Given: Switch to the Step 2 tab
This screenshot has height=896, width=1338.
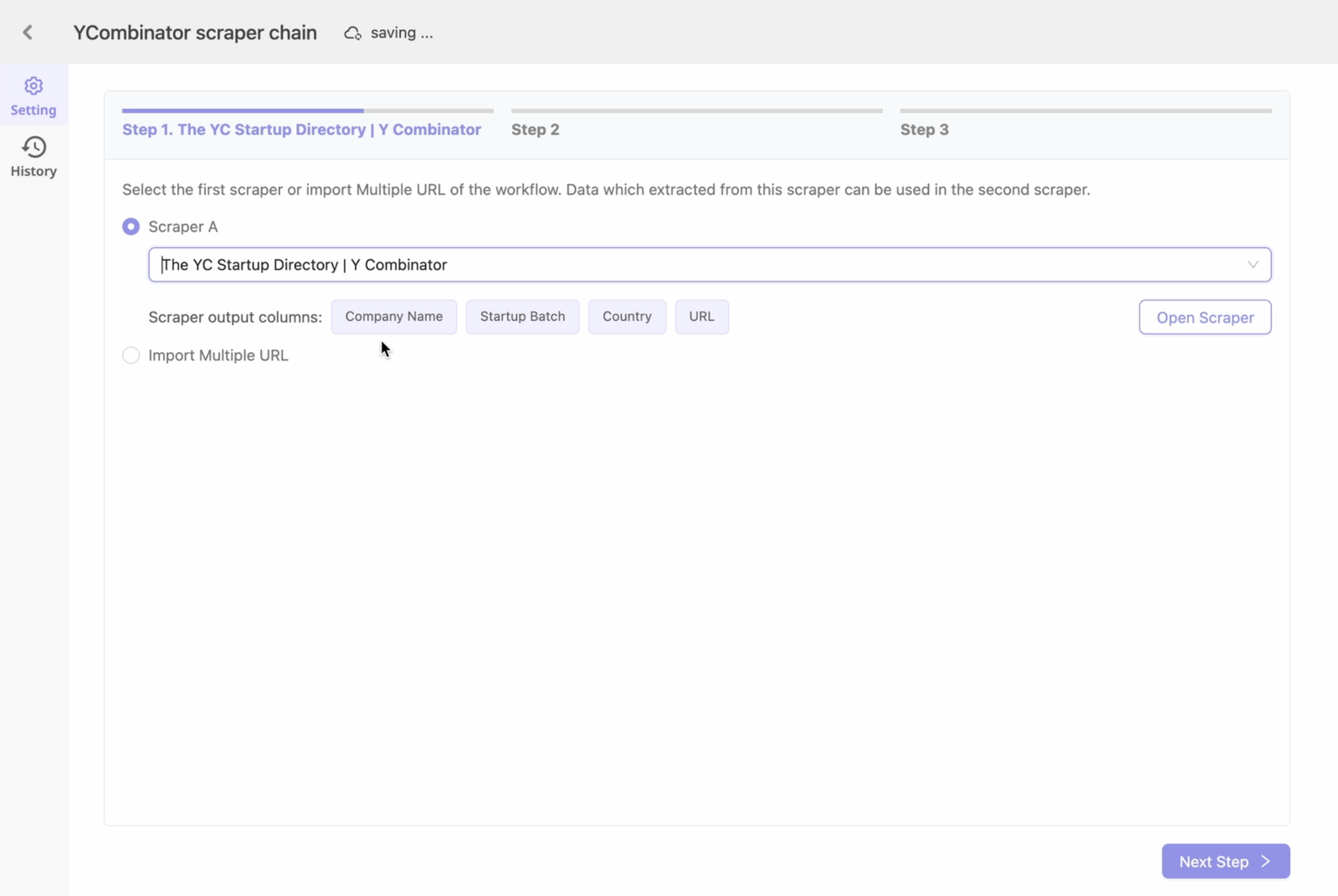Looking at the screenshot, I should pos(535,129).
